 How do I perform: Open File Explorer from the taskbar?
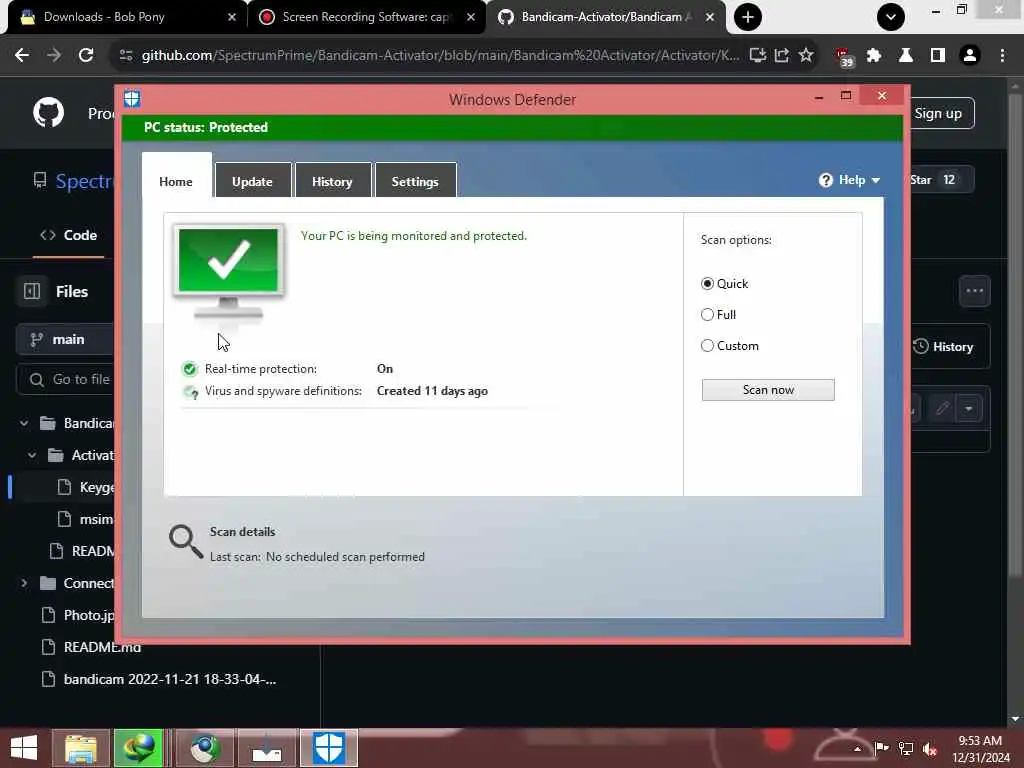[x=81, y=748]
